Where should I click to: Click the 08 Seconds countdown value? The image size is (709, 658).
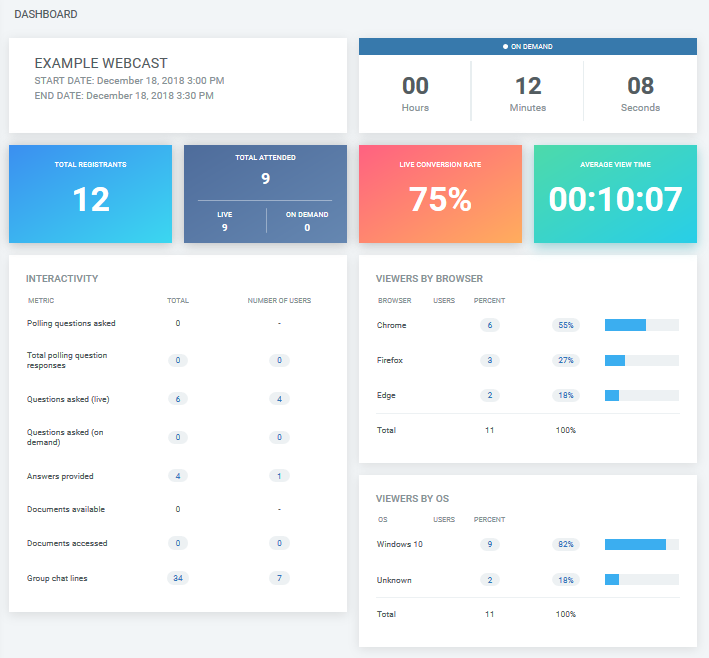640,86
